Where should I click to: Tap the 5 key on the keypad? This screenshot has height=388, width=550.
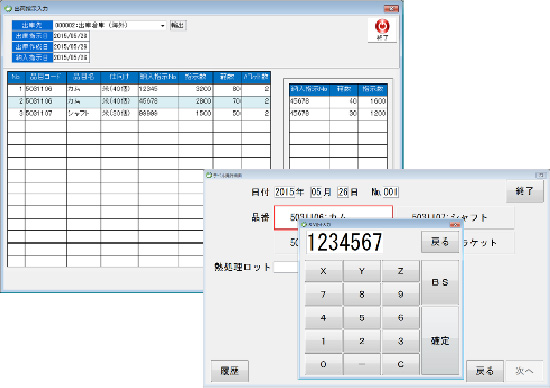(x=362, y=318)
